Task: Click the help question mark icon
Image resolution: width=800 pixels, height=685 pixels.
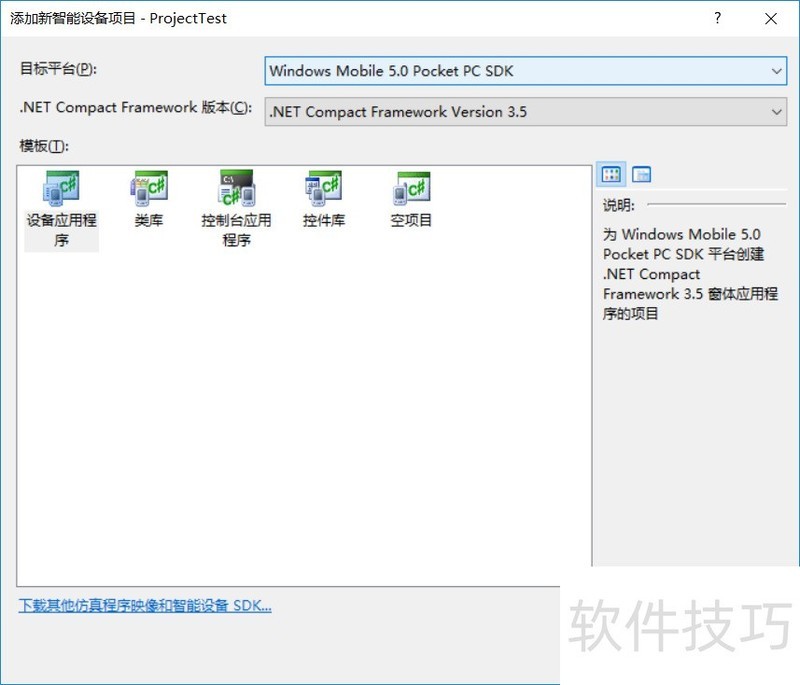Action: pyautogui.click(x=717, y=18)
